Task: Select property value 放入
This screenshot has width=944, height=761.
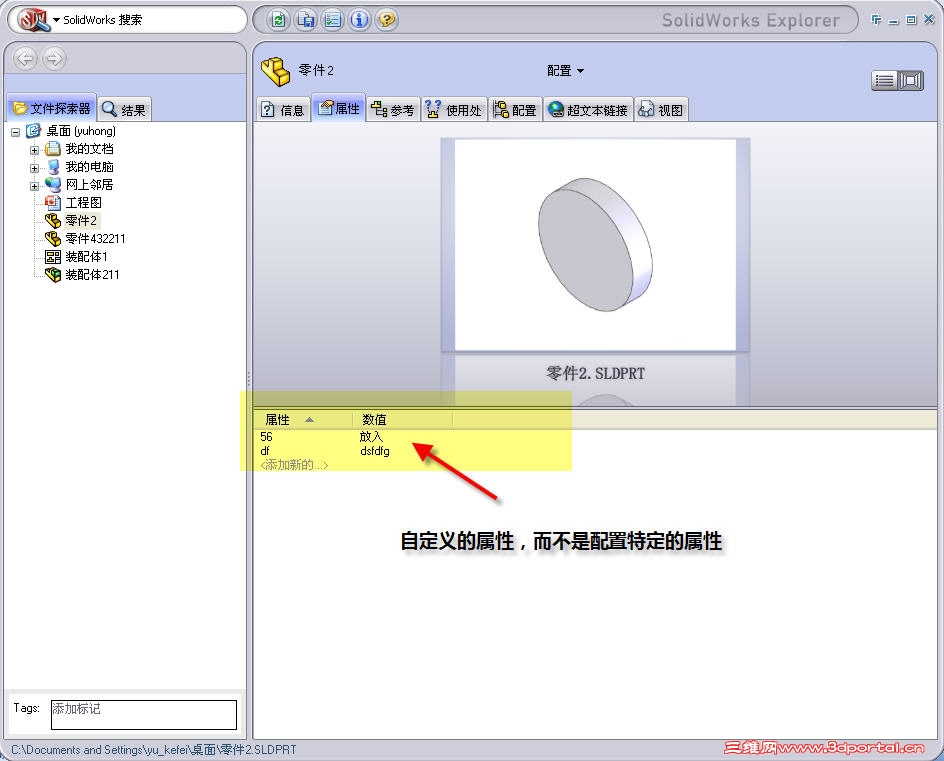Action: tap(371, 436)
